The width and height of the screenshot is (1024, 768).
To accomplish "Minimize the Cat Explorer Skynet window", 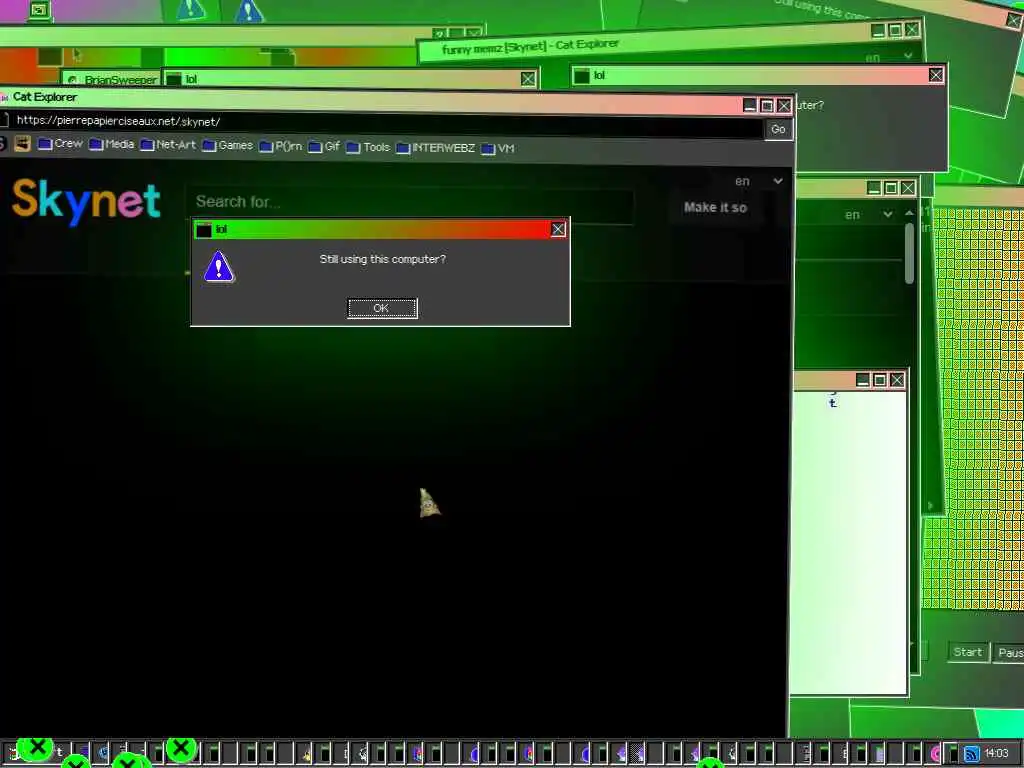I will [750, 105].
